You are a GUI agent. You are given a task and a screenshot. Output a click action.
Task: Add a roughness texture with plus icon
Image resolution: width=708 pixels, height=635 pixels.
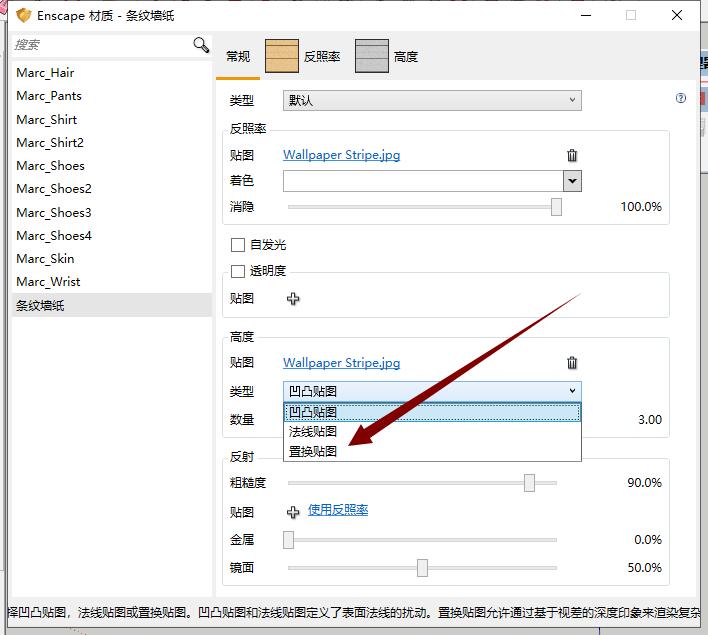click(x=293, y=512)
